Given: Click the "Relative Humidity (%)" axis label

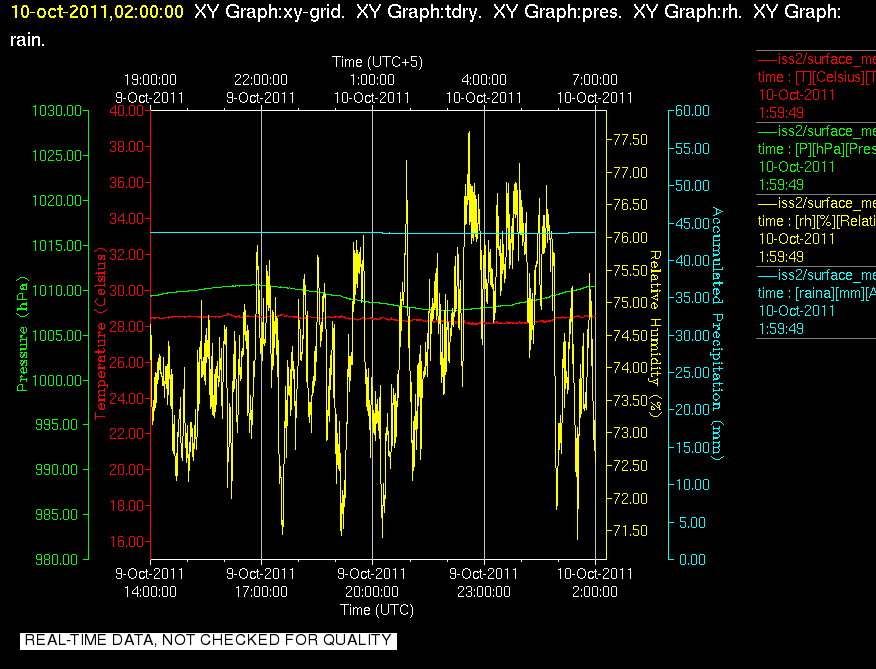Looking at the screenshot, I should pyautogui.click(x=655, y=334).
